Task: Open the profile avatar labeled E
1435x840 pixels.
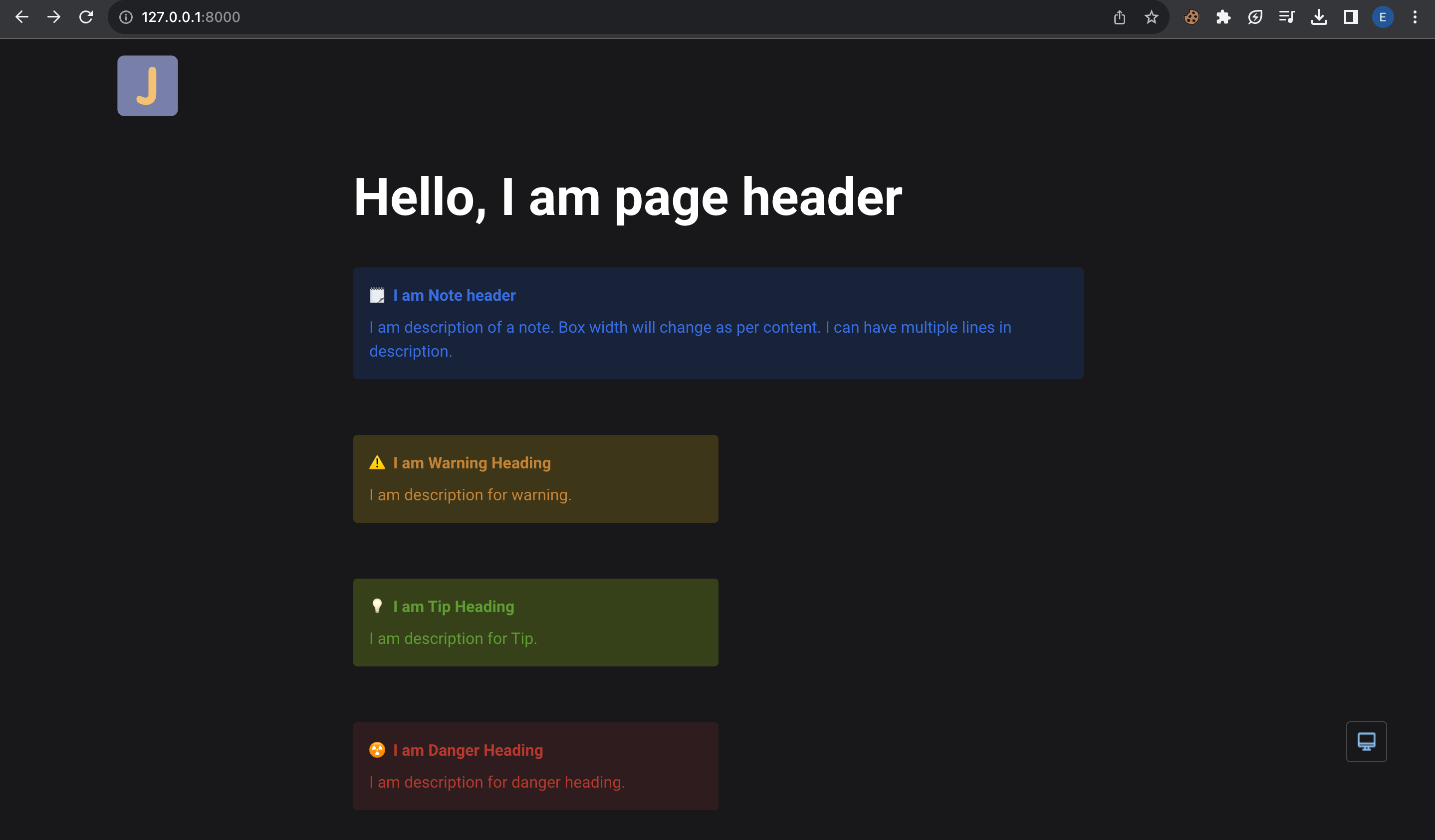Action: click(1383, 17)
